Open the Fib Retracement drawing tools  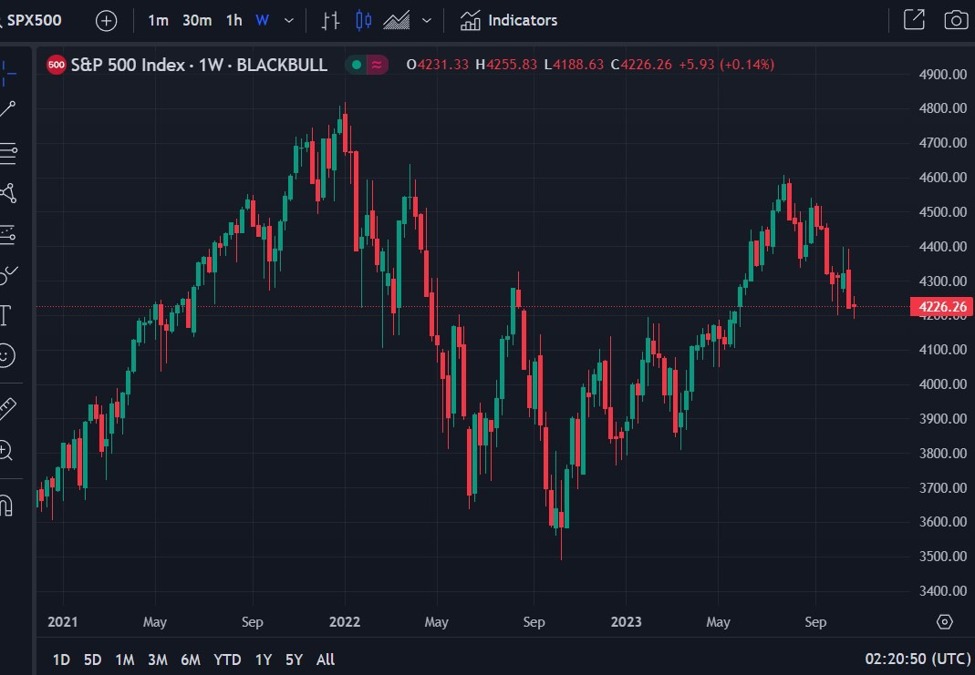(9, 154)
